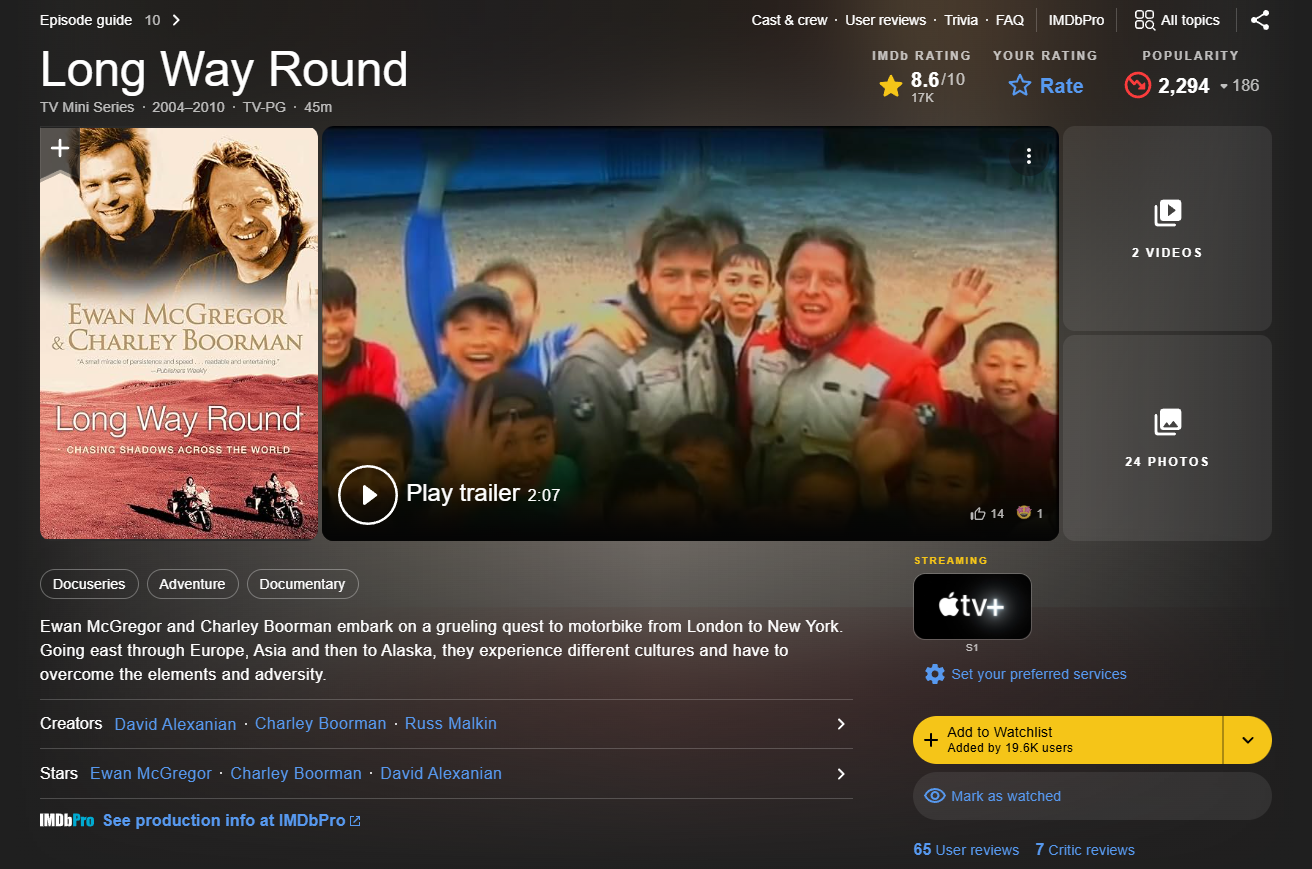1312x869 pixels.
Task: Click the blue Rate star icon
Action: click(x=1020, y=86)
